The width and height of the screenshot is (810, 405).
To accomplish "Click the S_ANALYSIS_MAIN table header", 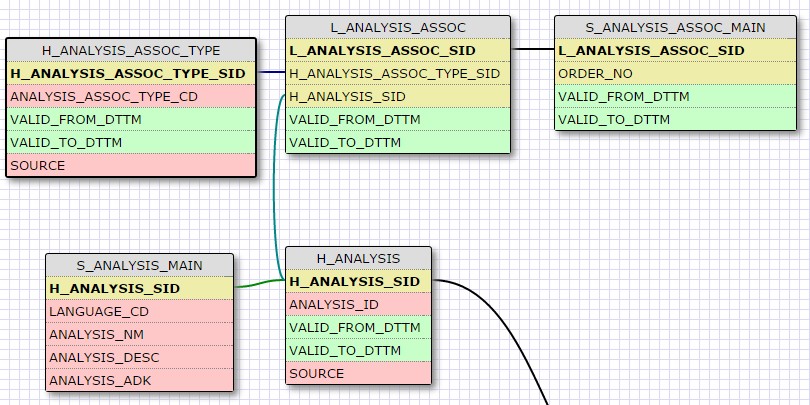I will [x=139, y=265].
